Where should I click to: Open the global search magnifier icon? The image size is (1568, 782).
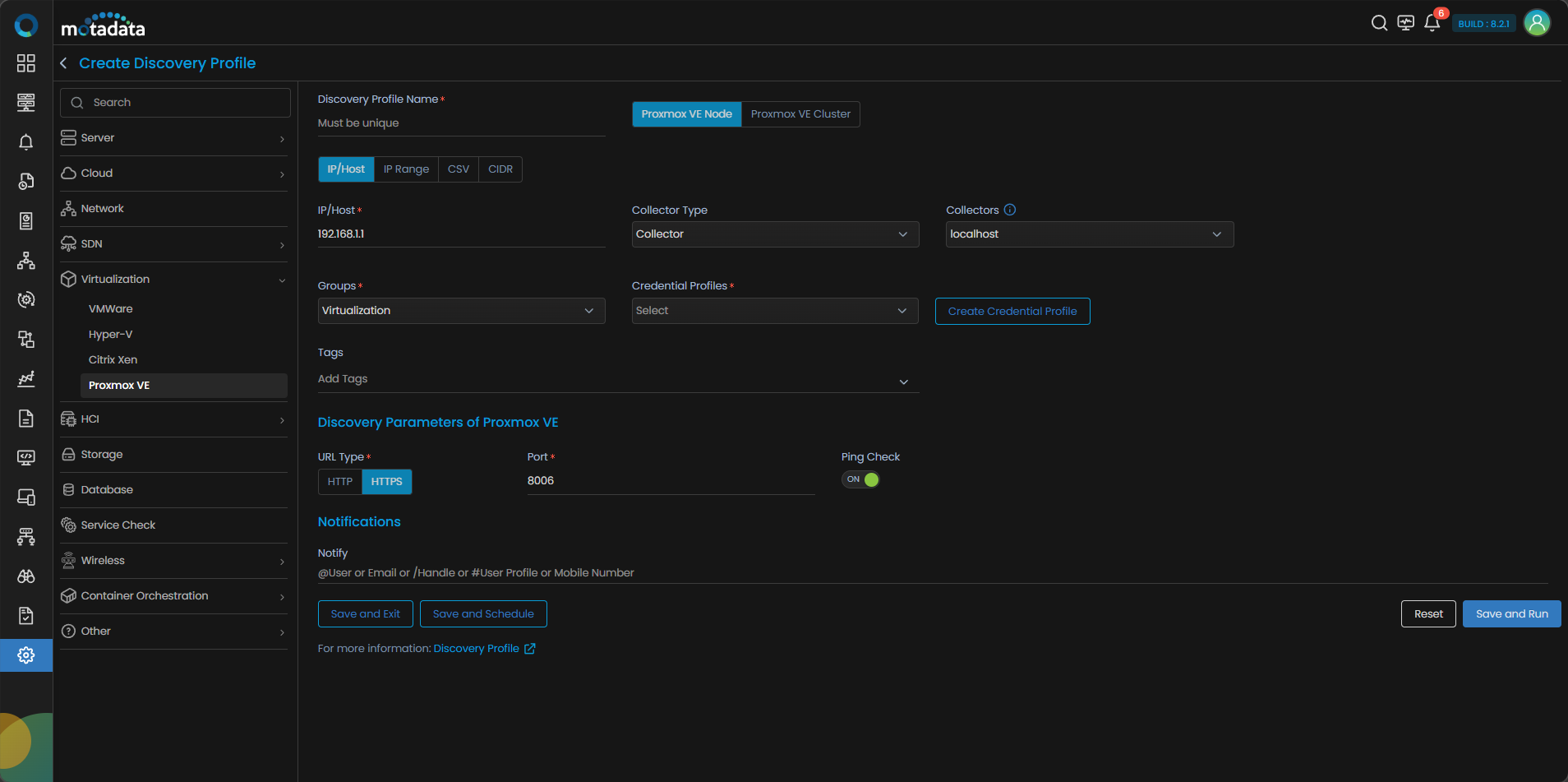coord(1379,23)
